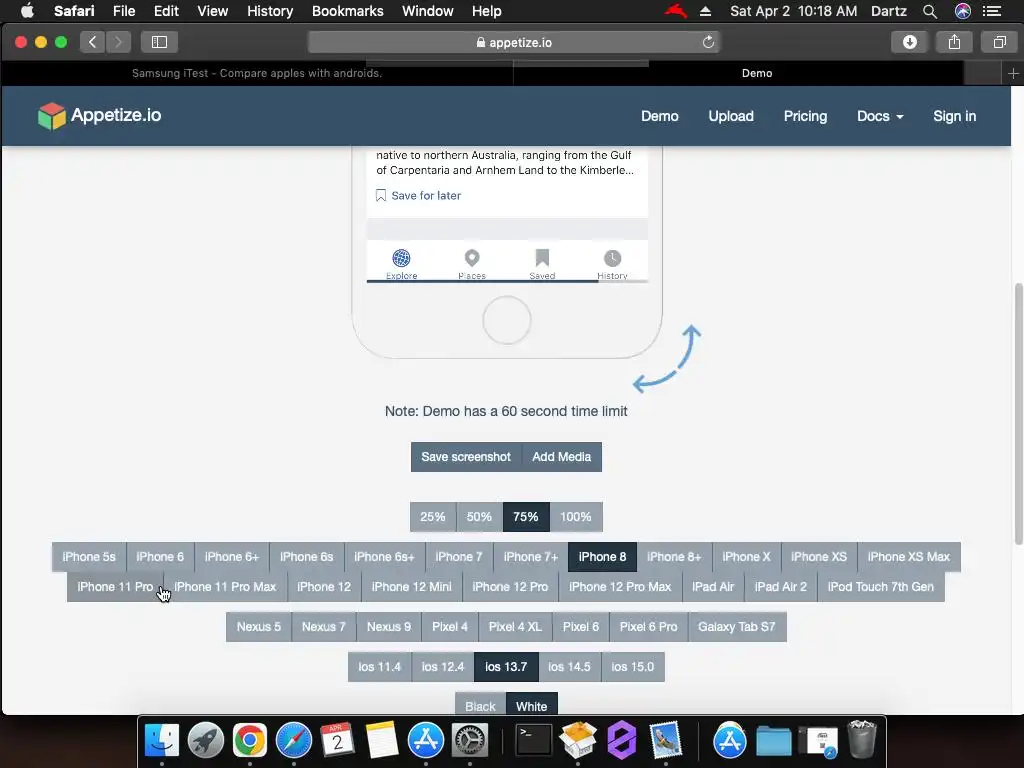This screenshot has width=1024, height=768.
Task: Open Launchpad rocket in dock
Action: (x=206, y=741)
